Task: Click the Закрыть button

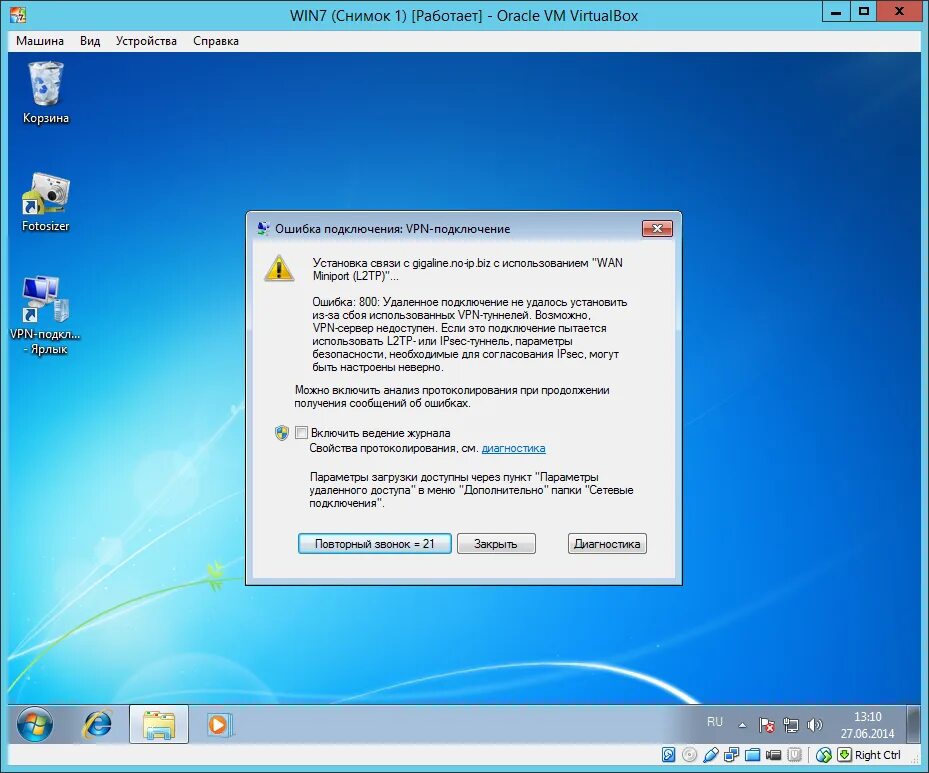Action: pos(496,544)
